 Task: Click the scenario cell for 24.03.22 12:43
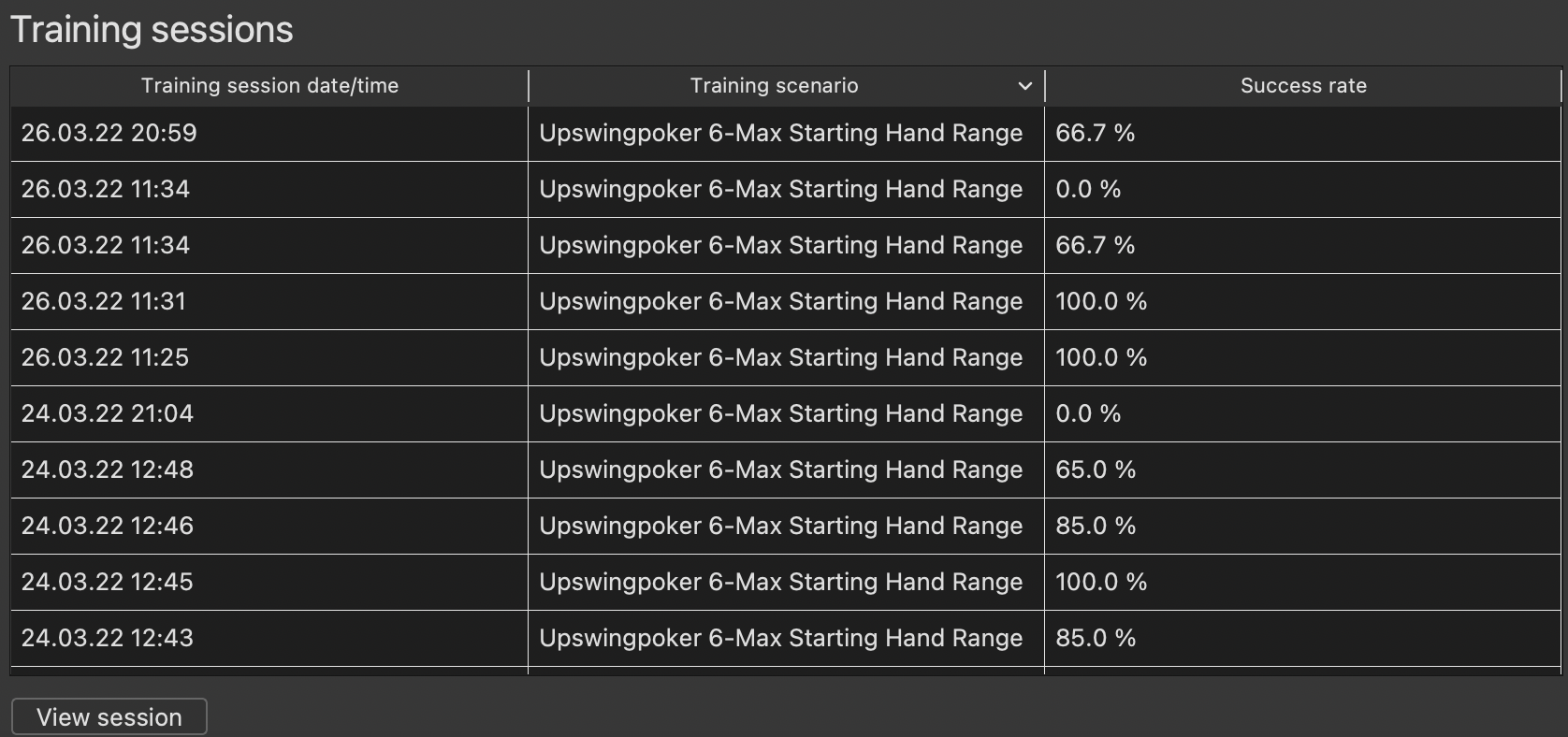780,638
